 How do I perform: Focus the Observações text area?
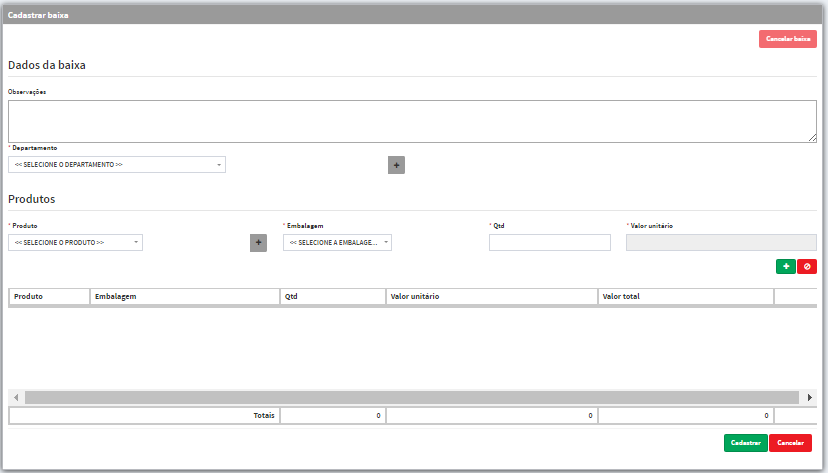[x=412, y=121]
